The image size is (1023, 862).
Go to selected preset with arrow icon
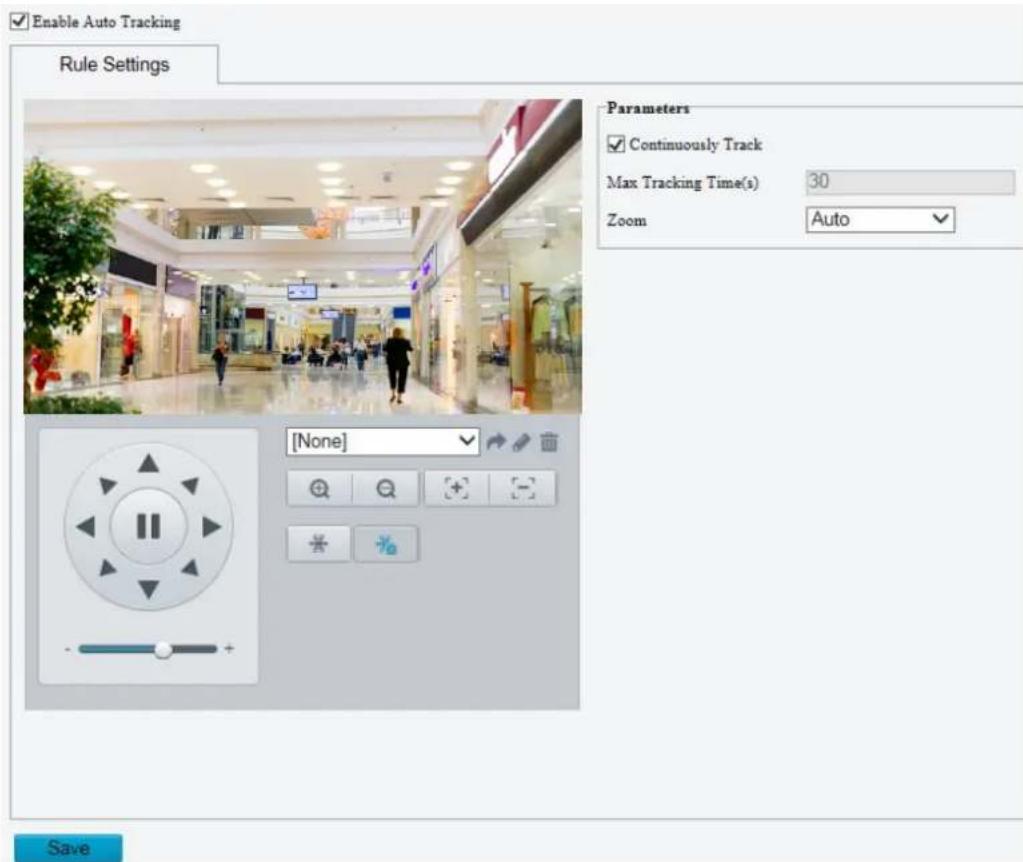coord(496,442)
